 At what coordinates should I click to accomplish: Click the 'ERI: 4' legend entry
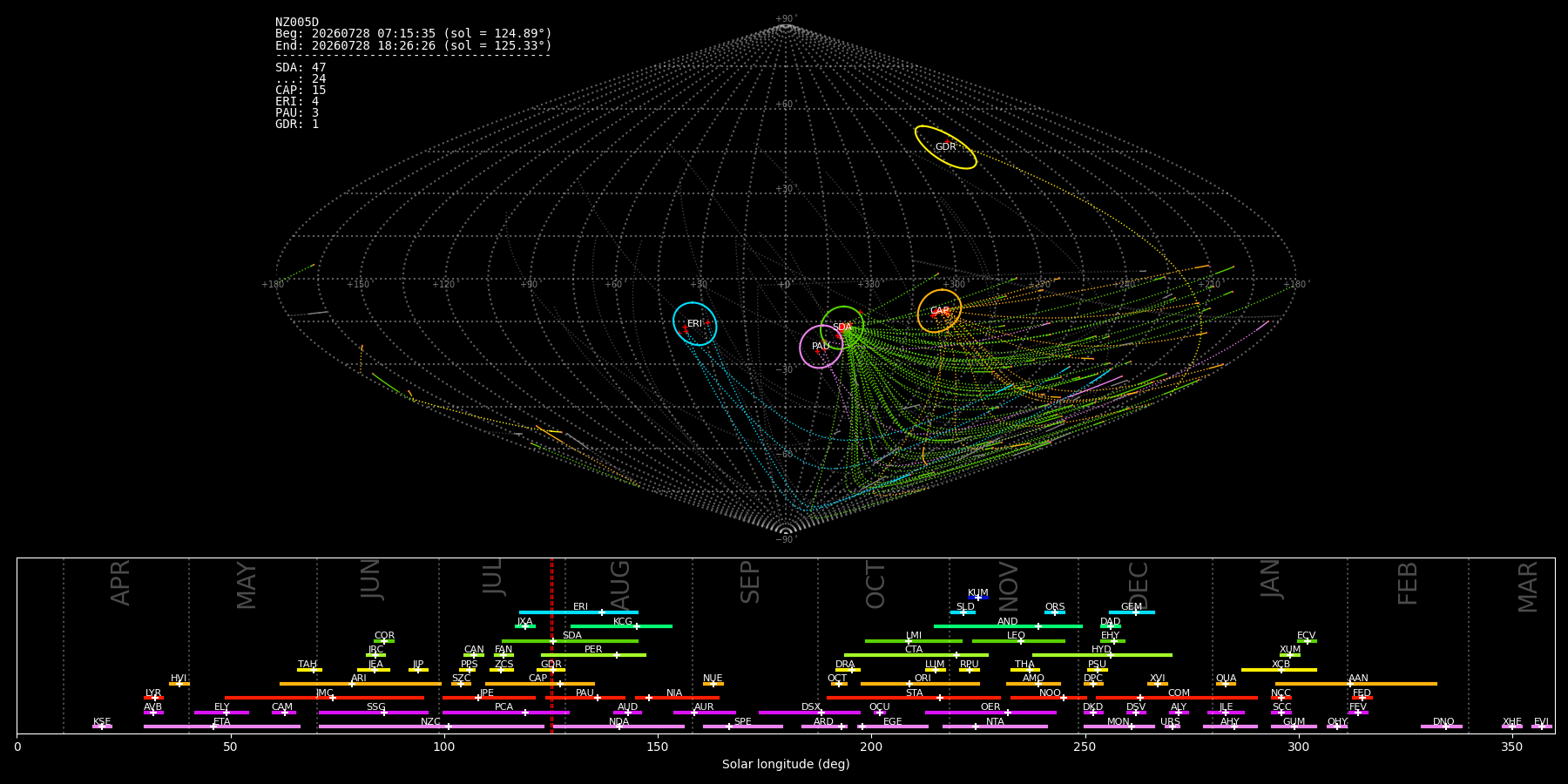pyautogui.click(x=297, y=102)
